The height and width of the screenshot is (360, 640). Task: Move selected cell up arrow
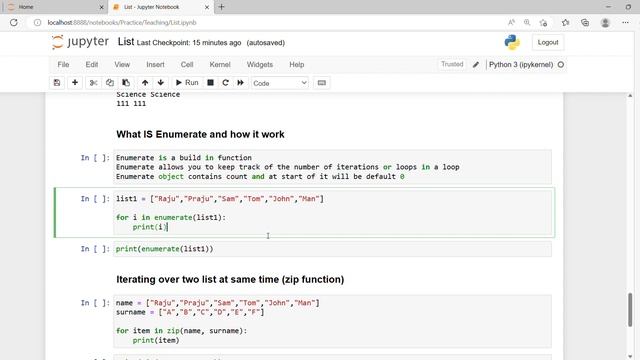pos(145,83)
